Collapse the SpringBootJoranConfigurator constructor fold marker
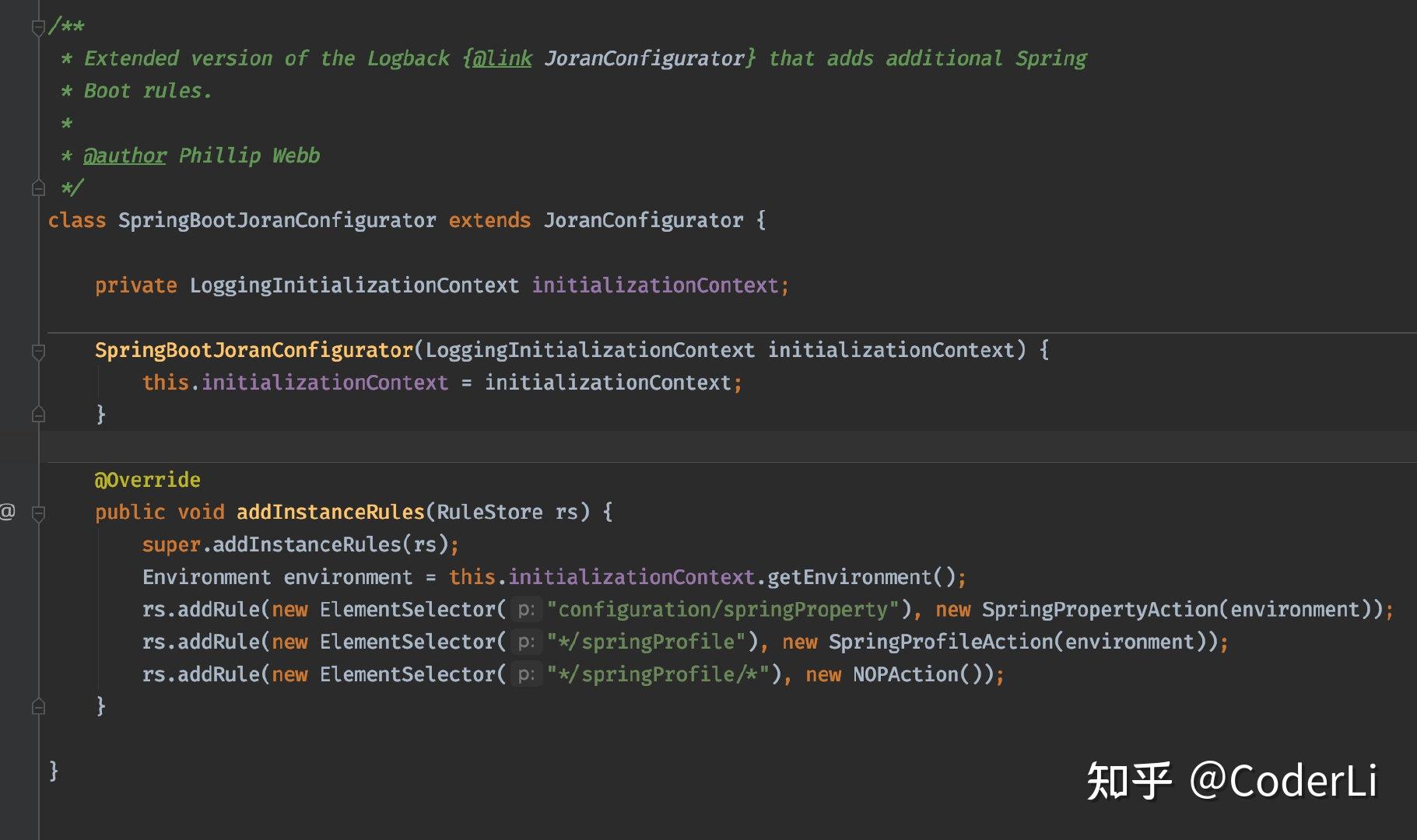This screenshot has height=840, width=1417. pos(37,352)
